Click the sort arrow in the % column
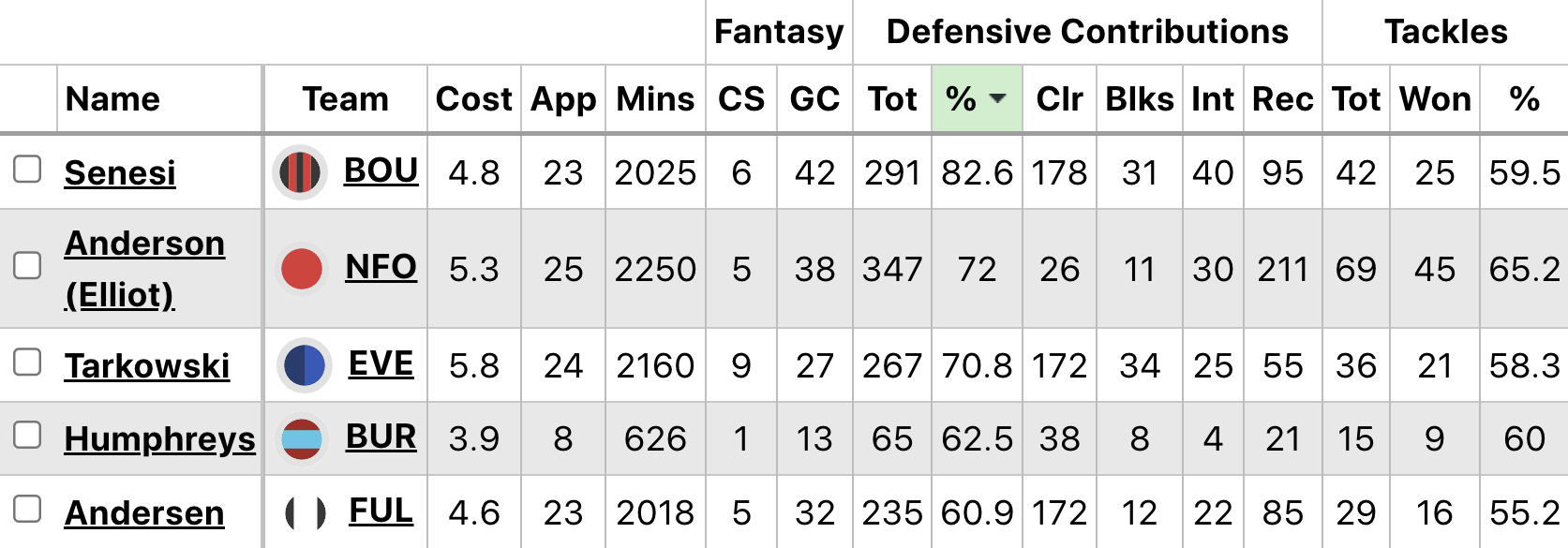 pos(998,98)
